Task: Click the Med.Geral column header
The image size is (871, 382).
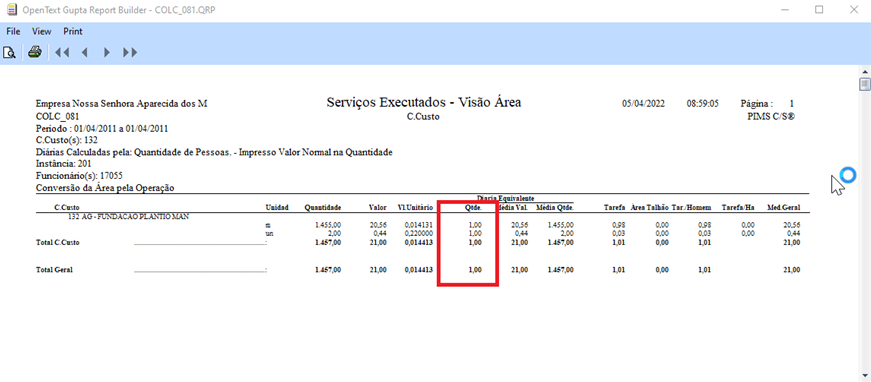Action: point(783,208)
